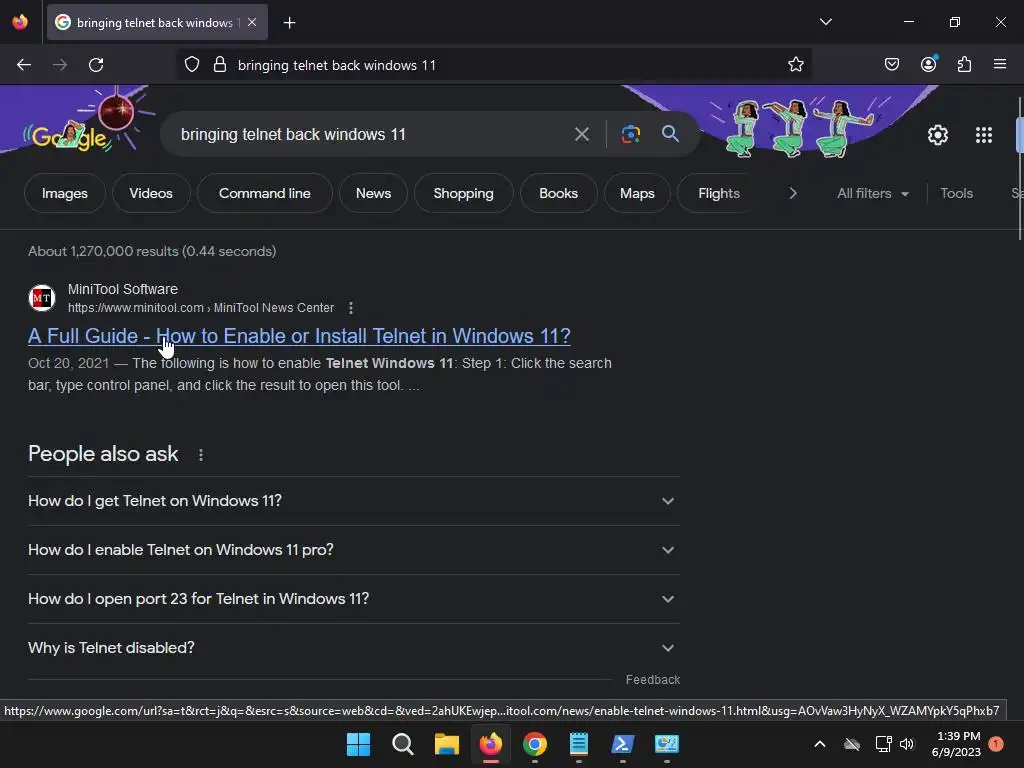Switch to the Books filter

tap(558, 193)
